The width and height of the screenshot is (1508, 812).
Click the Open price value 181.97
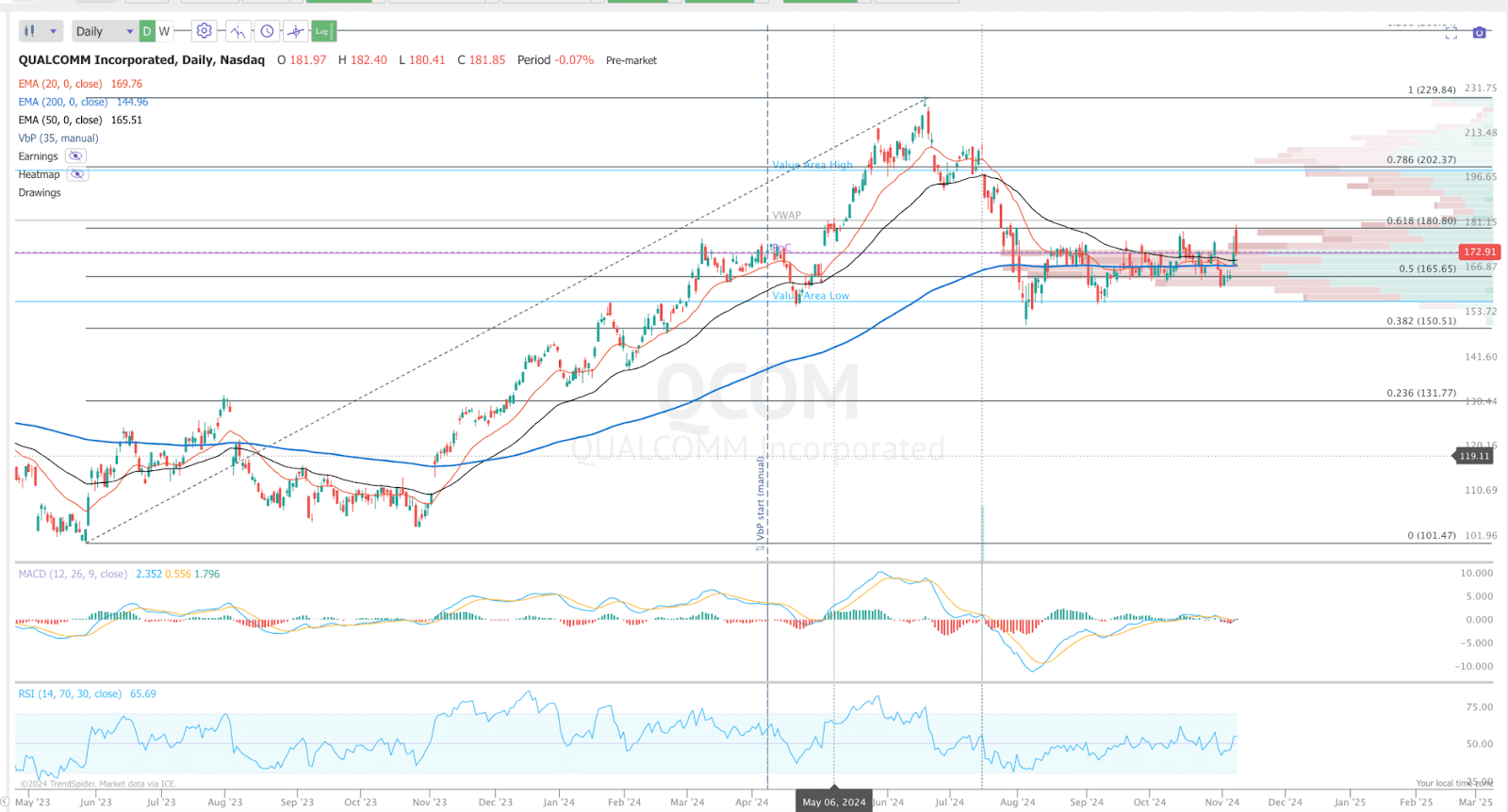click(308, 59)
